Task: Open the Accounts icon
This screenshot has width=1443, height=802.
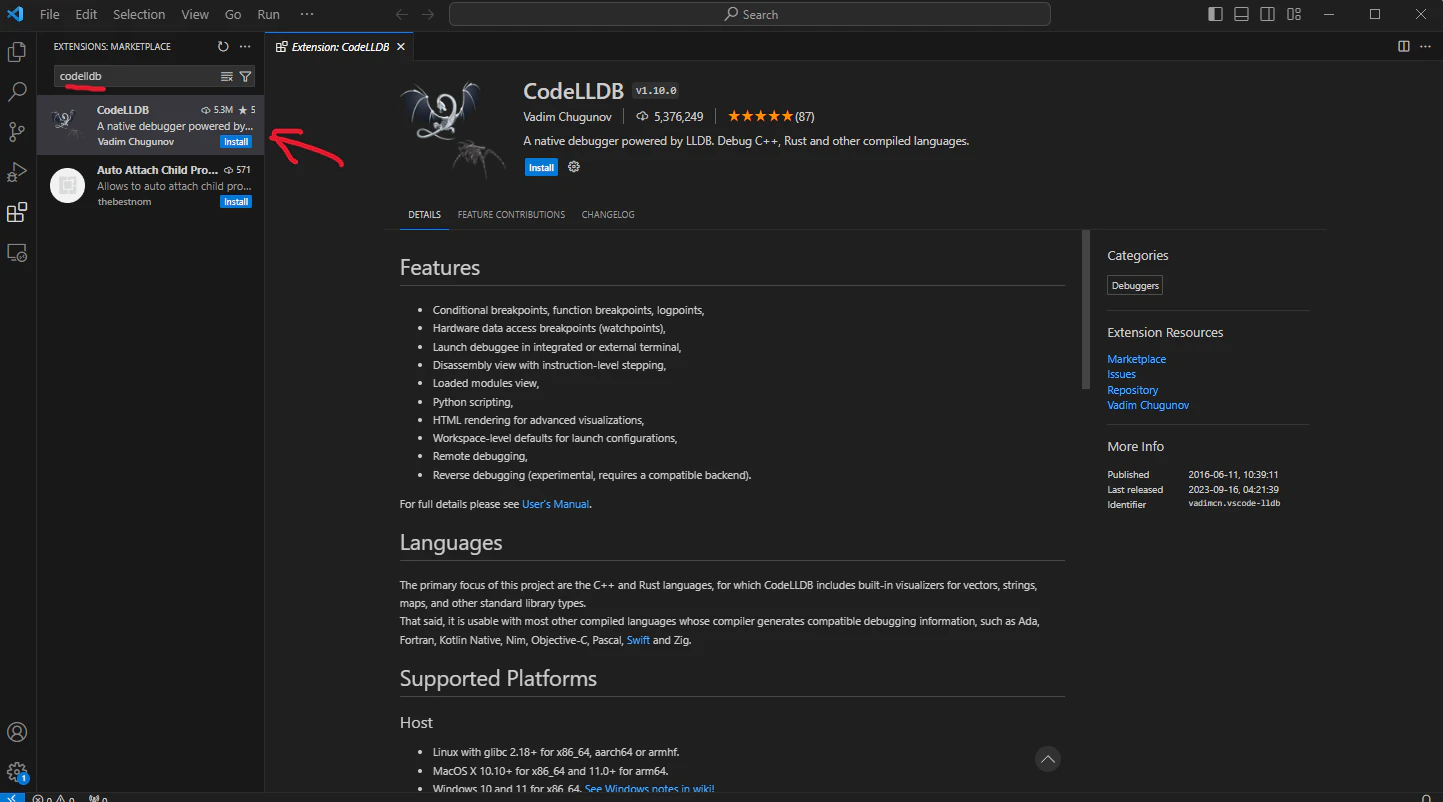Action: [17, 732]
